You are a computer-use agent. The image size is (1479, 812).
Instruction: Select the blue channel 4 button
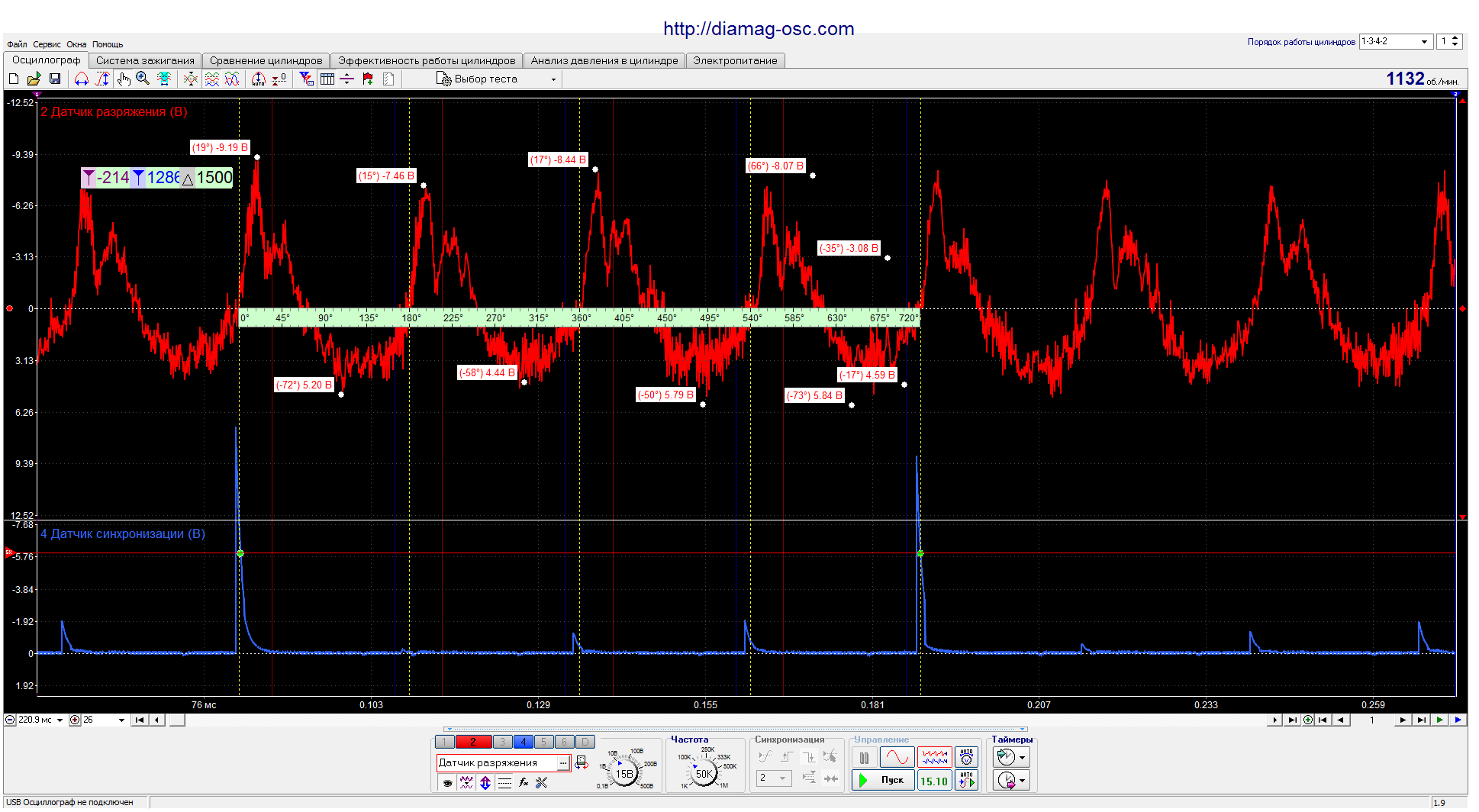523,742
